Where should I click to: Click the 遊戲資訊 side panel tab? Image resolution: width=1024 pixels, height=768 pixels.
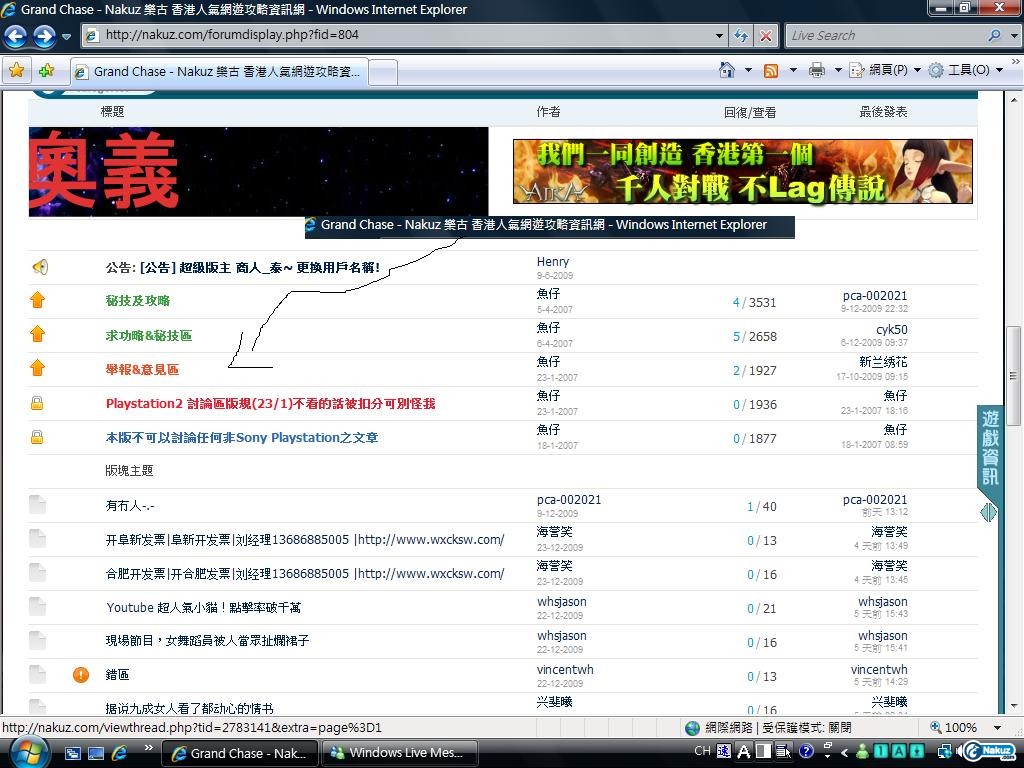tap(989, 448)
